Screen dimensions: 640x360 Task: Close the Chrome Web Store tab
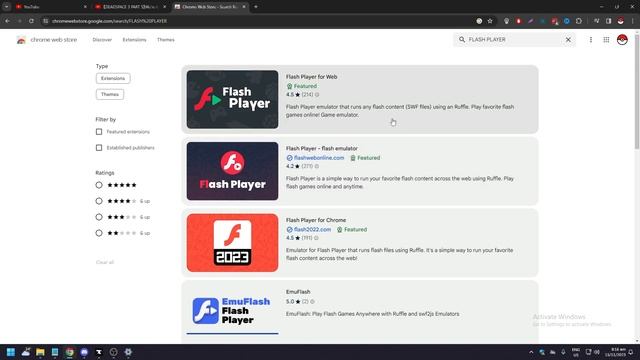click(244, 7)
